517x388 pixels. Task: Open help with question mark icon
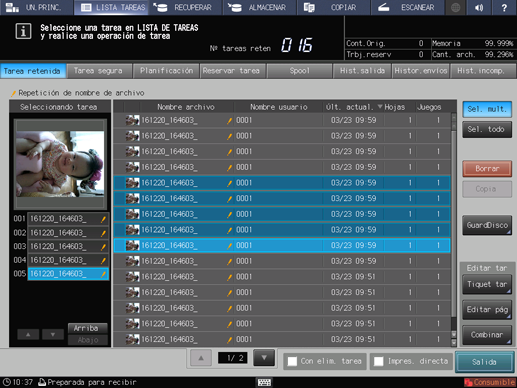(504, 7)
